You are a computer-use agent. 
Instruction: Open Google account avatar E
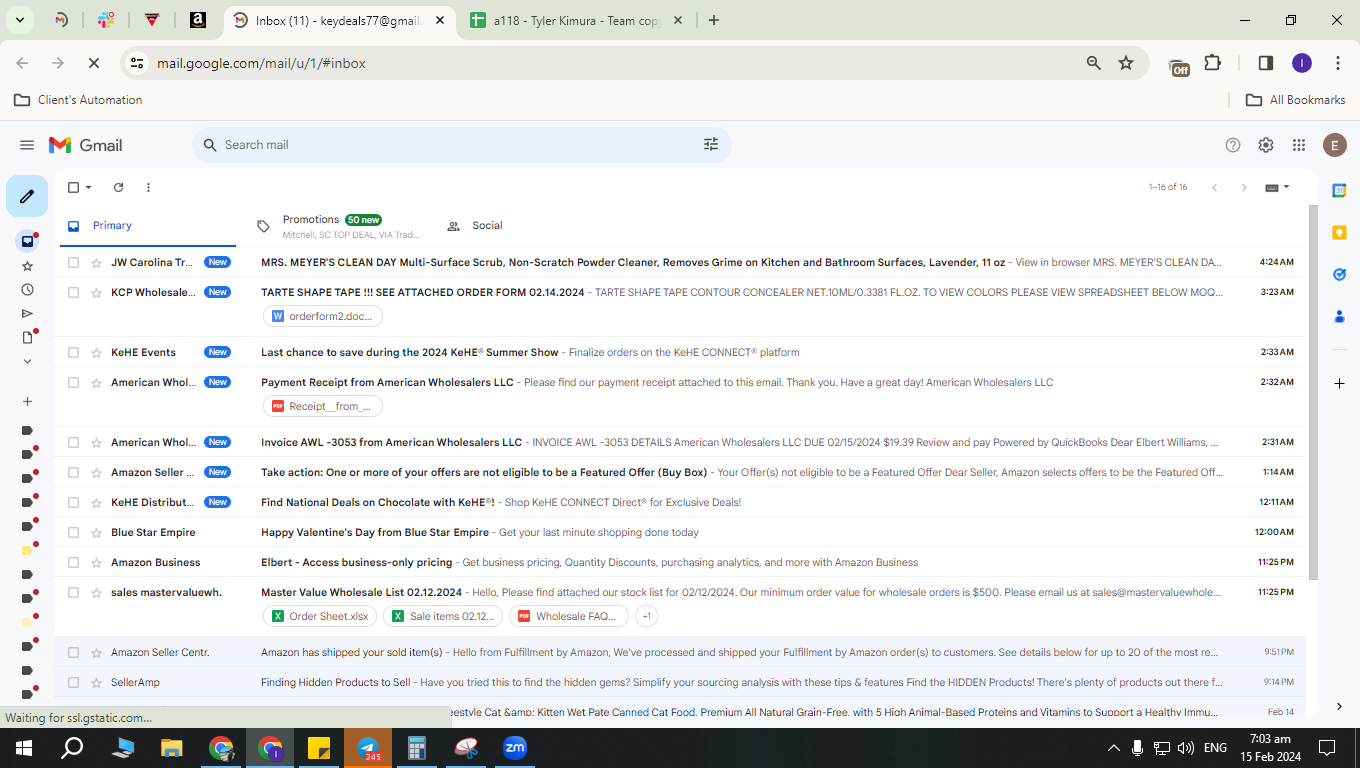1334,145
